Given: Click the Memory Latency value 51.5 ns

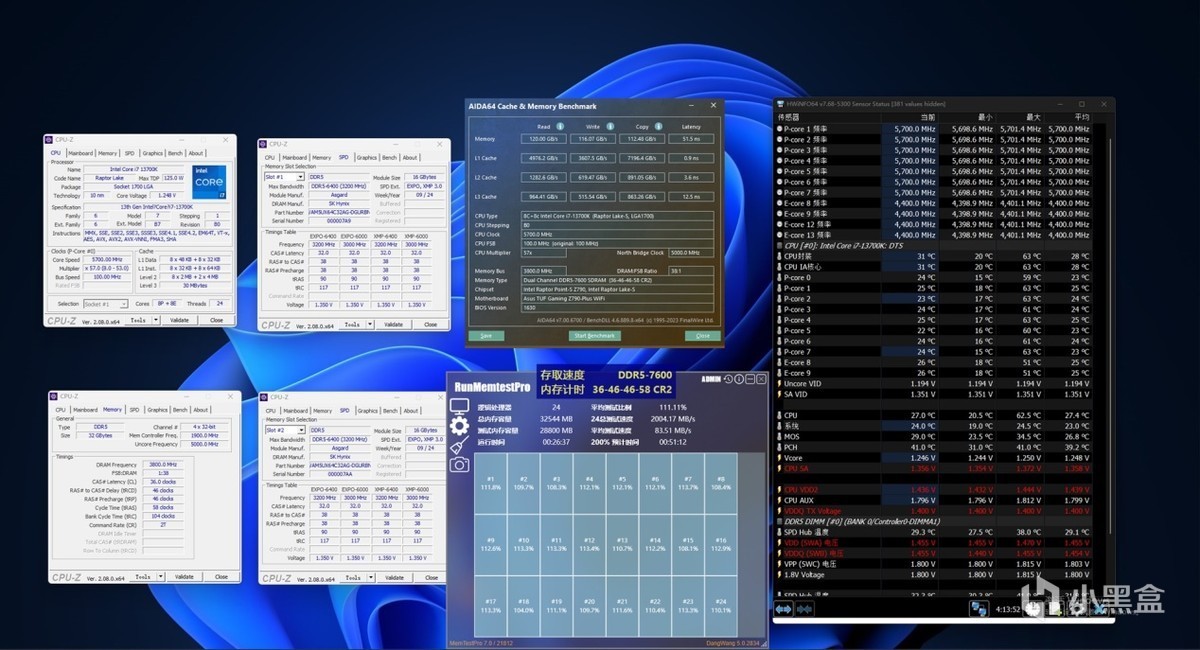Looking at the screenshot, I should point(691,139).
